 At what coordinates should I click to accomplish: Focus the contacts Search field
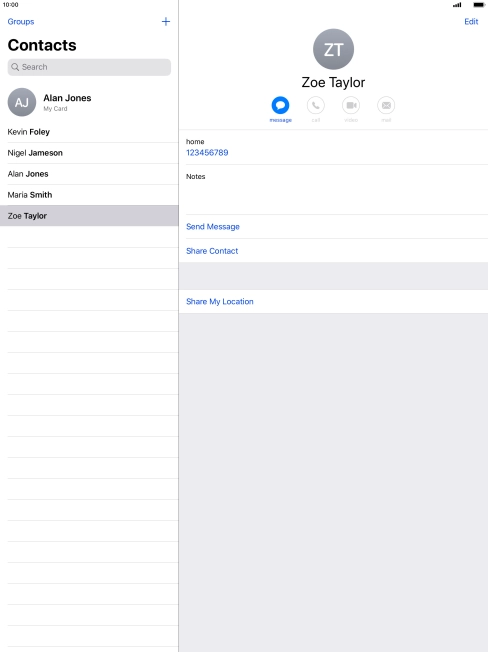pos(89,67)
